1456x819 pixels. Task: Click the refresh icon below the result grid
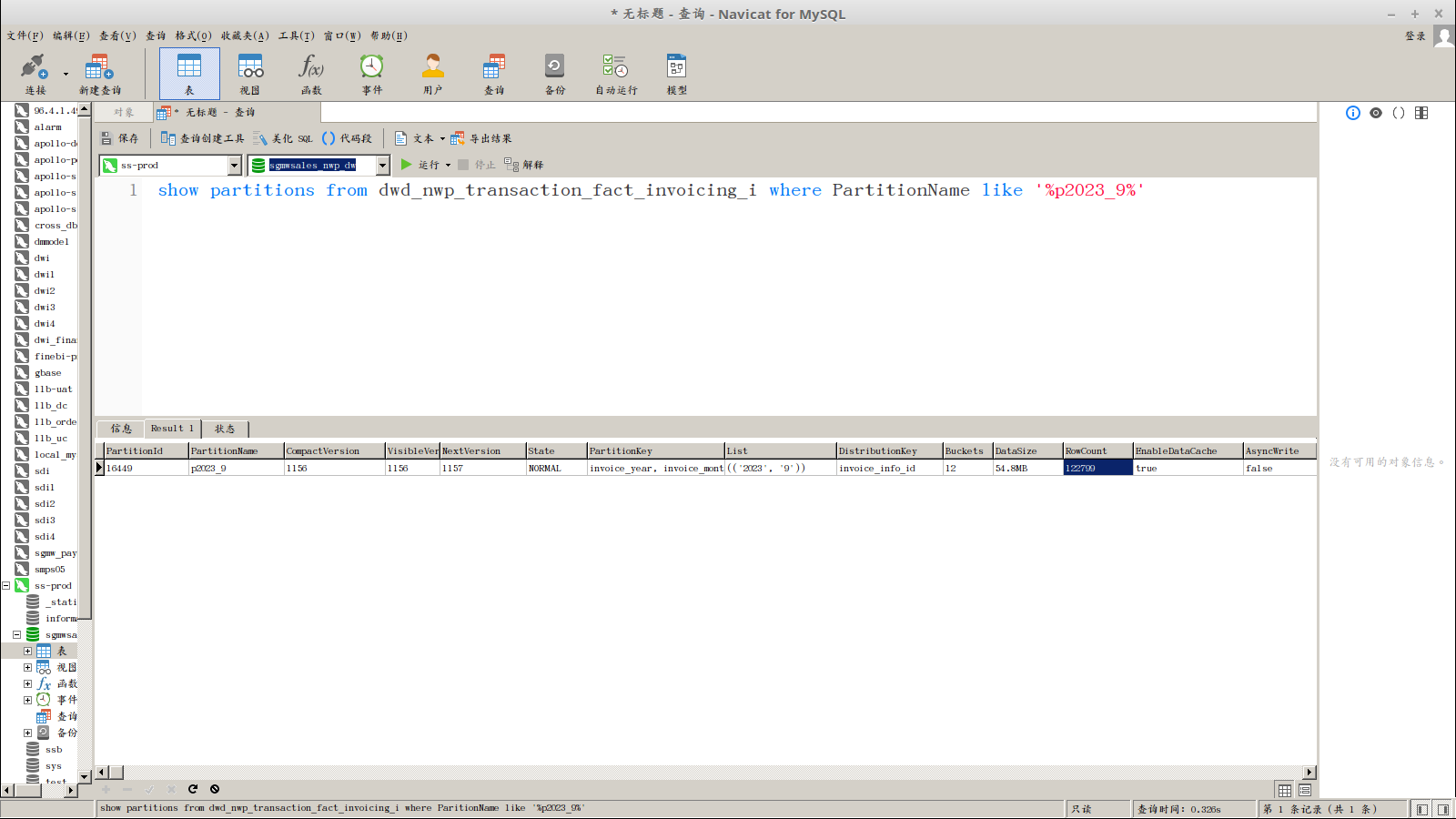(193, 789)
